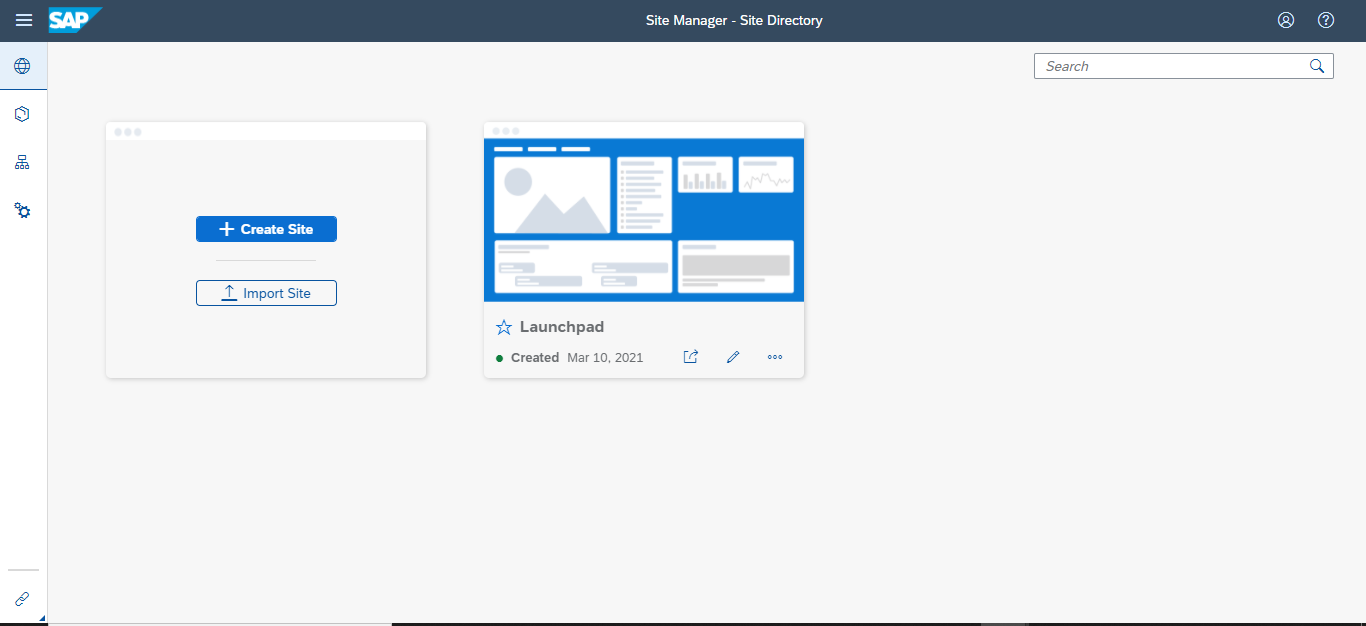Open Launchpad more options ellipsis
The width and height of the screenshot is (1366, 626).
coord(775,357)
